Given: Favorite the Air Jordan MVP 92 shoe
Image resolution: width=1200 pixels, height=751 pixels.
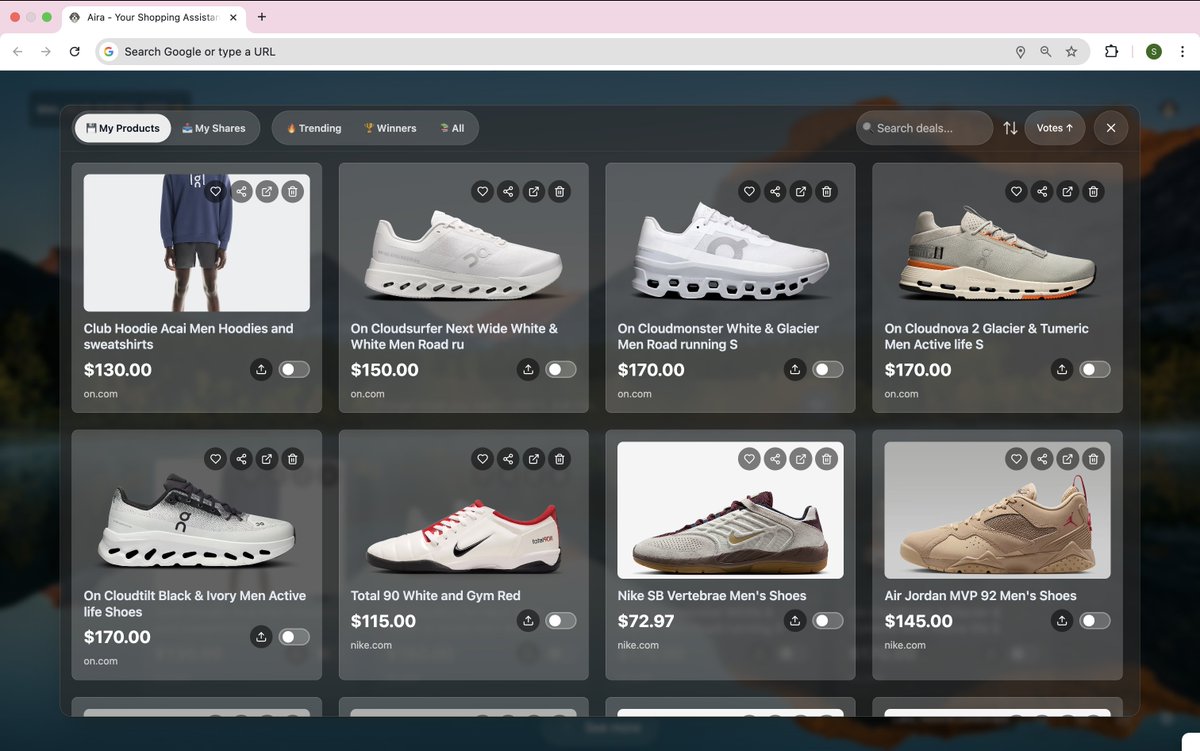Looking at the screenshot, I should 1016,458.
